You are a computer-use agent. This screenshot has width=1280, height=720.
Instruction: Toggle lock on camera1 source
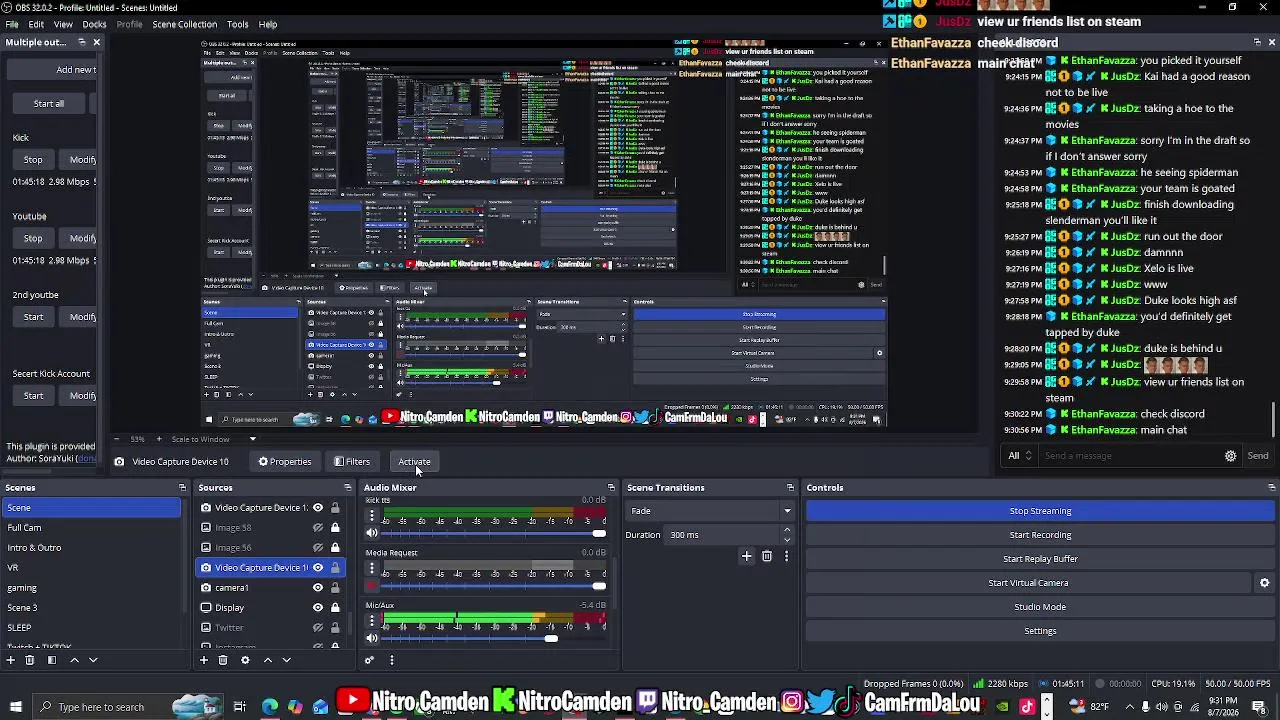point(335,588)
